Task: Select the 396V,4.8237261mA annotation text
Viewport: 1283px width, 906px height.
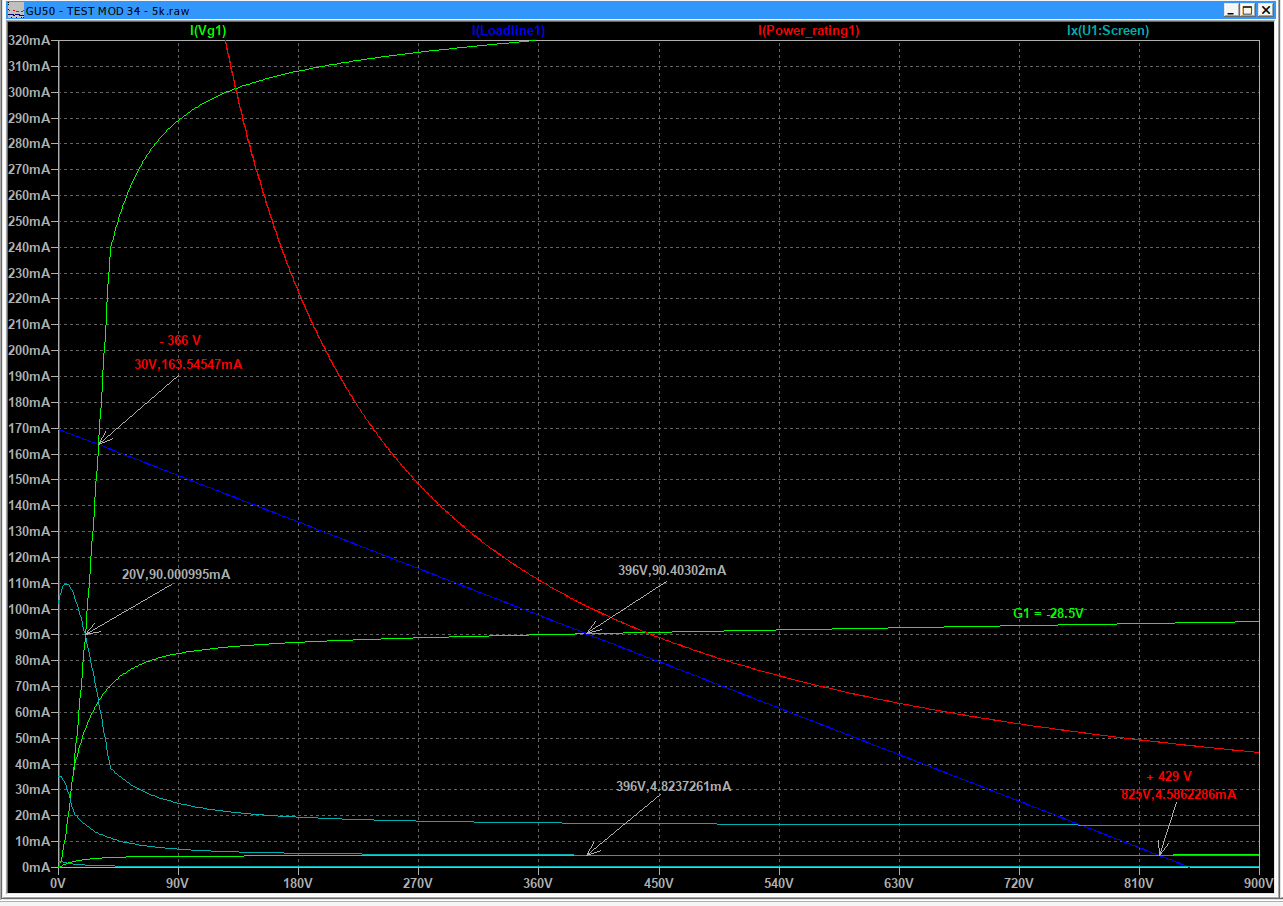Action: point(674,786)
